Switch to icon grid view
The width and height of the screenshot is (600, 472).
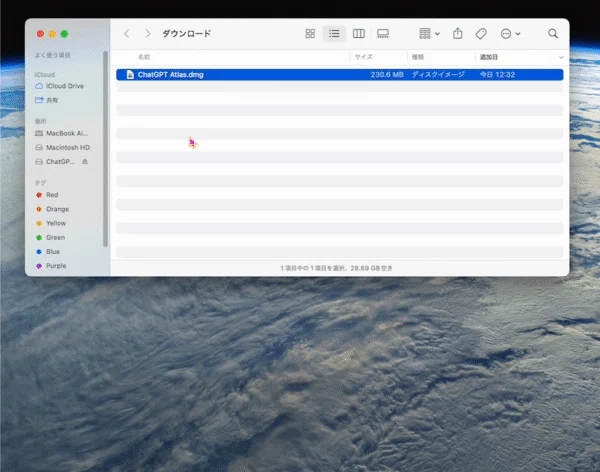[310, 34]
